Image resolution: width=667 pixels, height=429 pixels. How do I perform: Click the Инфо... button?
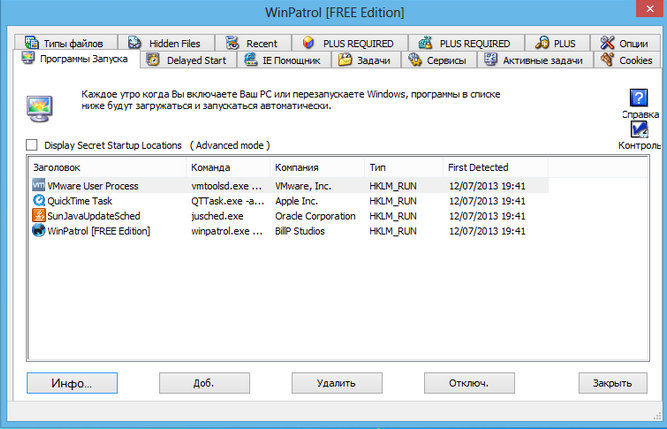72,383
